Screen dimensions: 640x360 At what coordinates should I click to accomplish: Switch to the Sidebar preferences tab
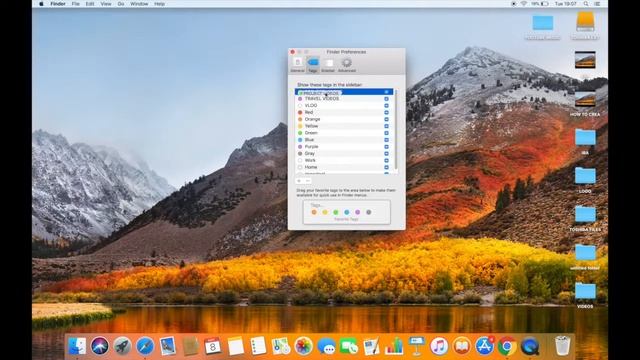tap(328, 64)
